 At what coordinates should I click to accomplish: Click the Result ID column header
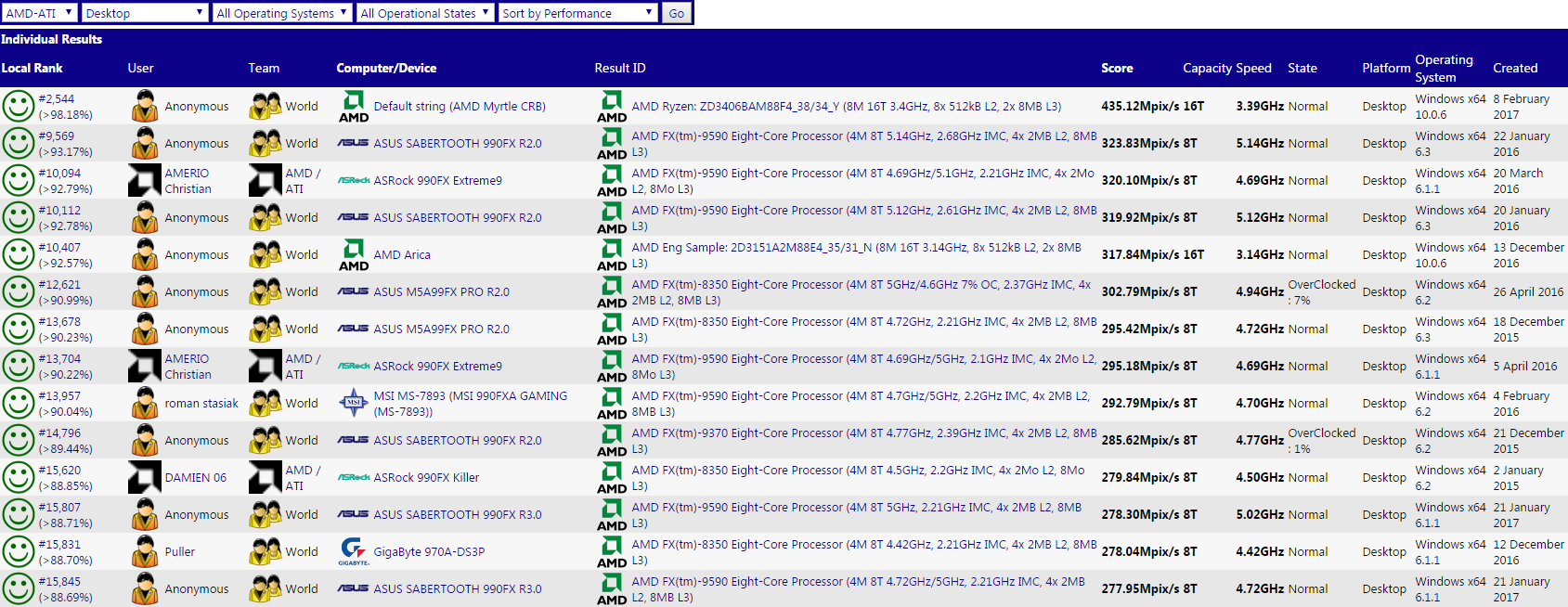tap(620, 68)
